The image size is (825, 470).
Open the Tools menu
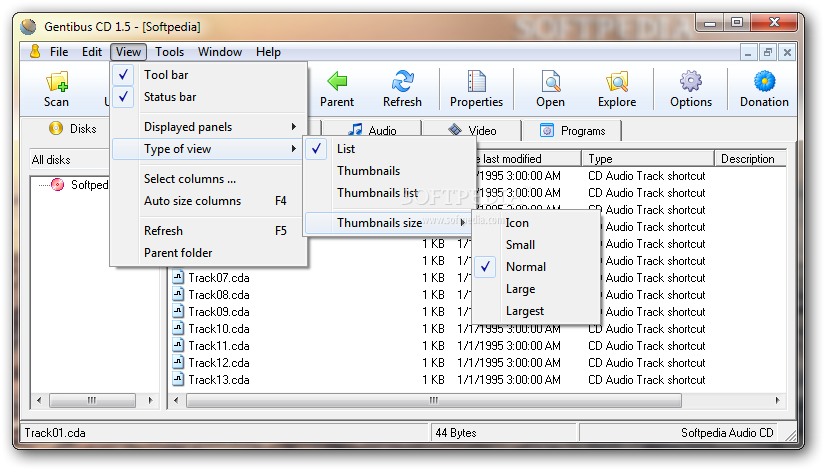click(x=169, y=52)
